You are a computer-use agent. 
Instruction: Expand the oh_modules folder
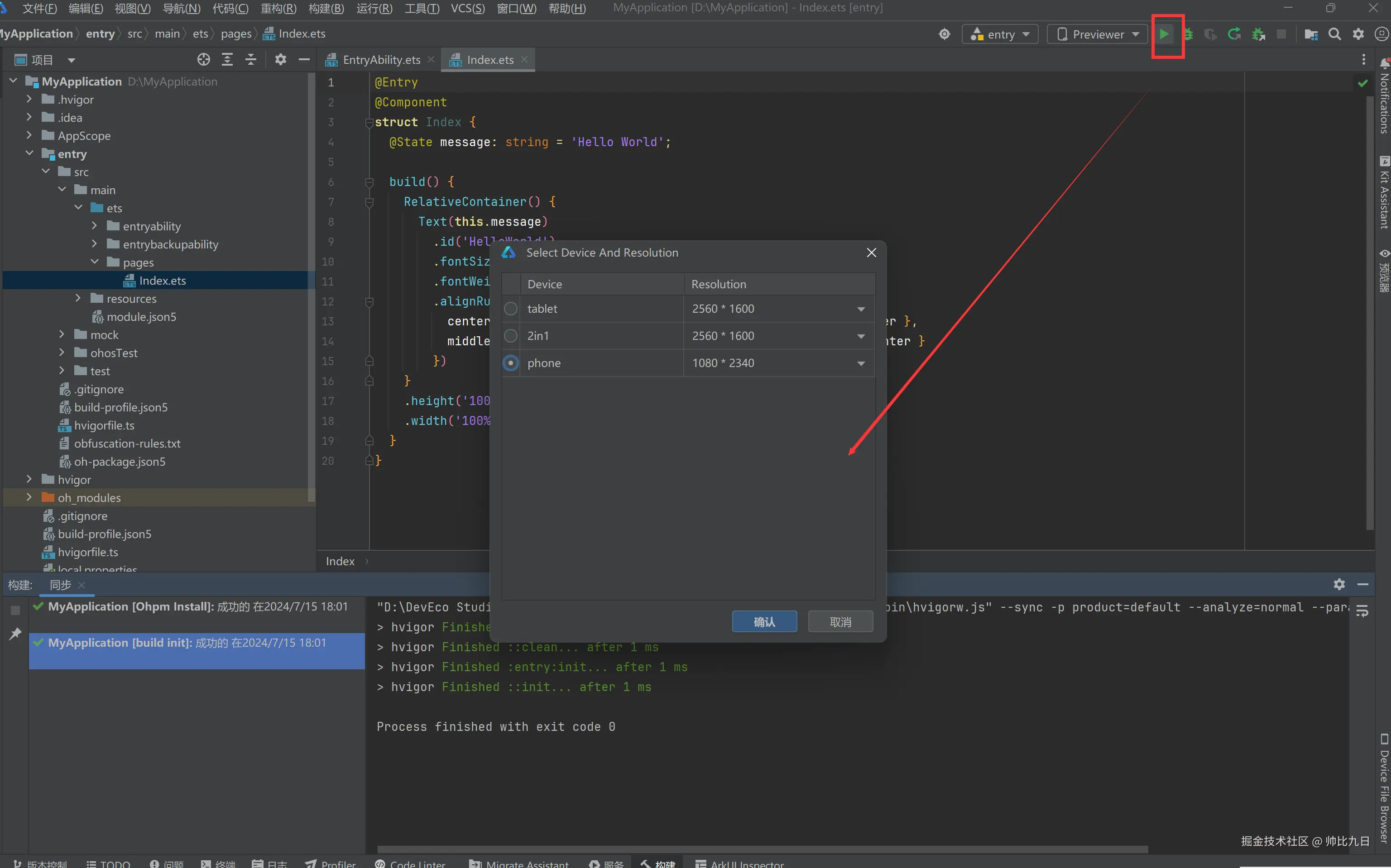pyautogui.click(x=29, y=498)
